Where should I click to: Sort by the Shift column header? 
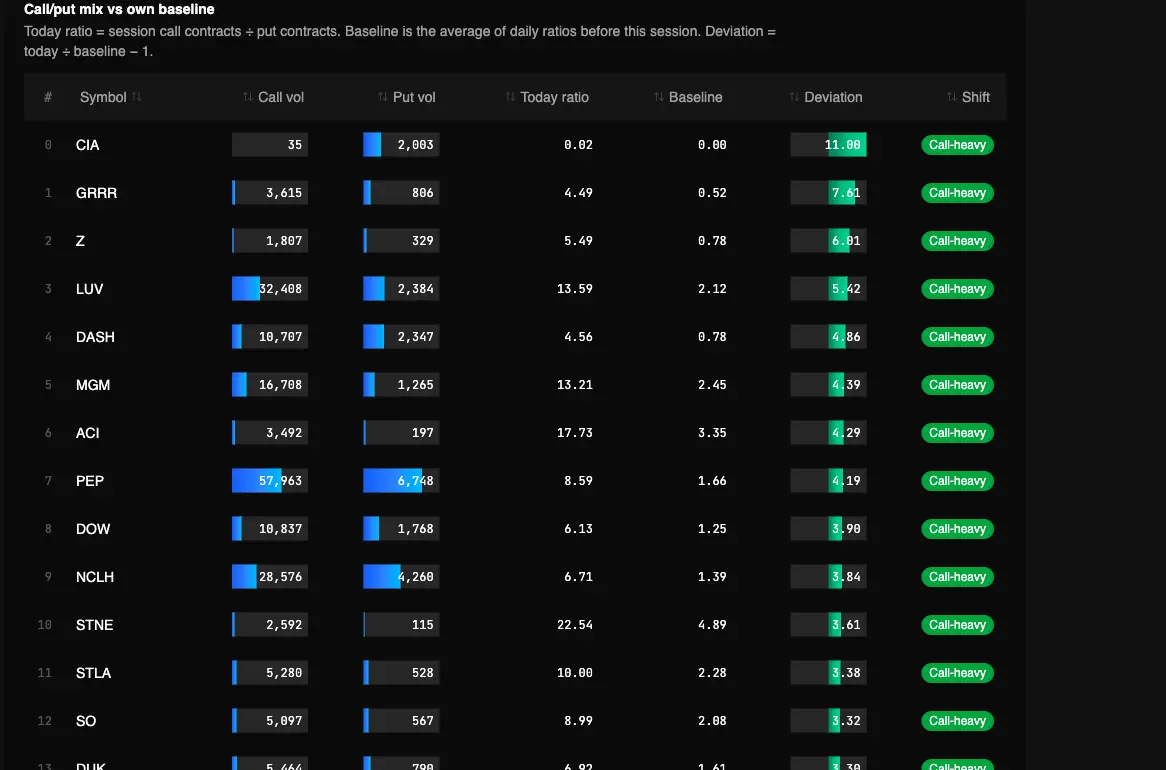point(967,97)
